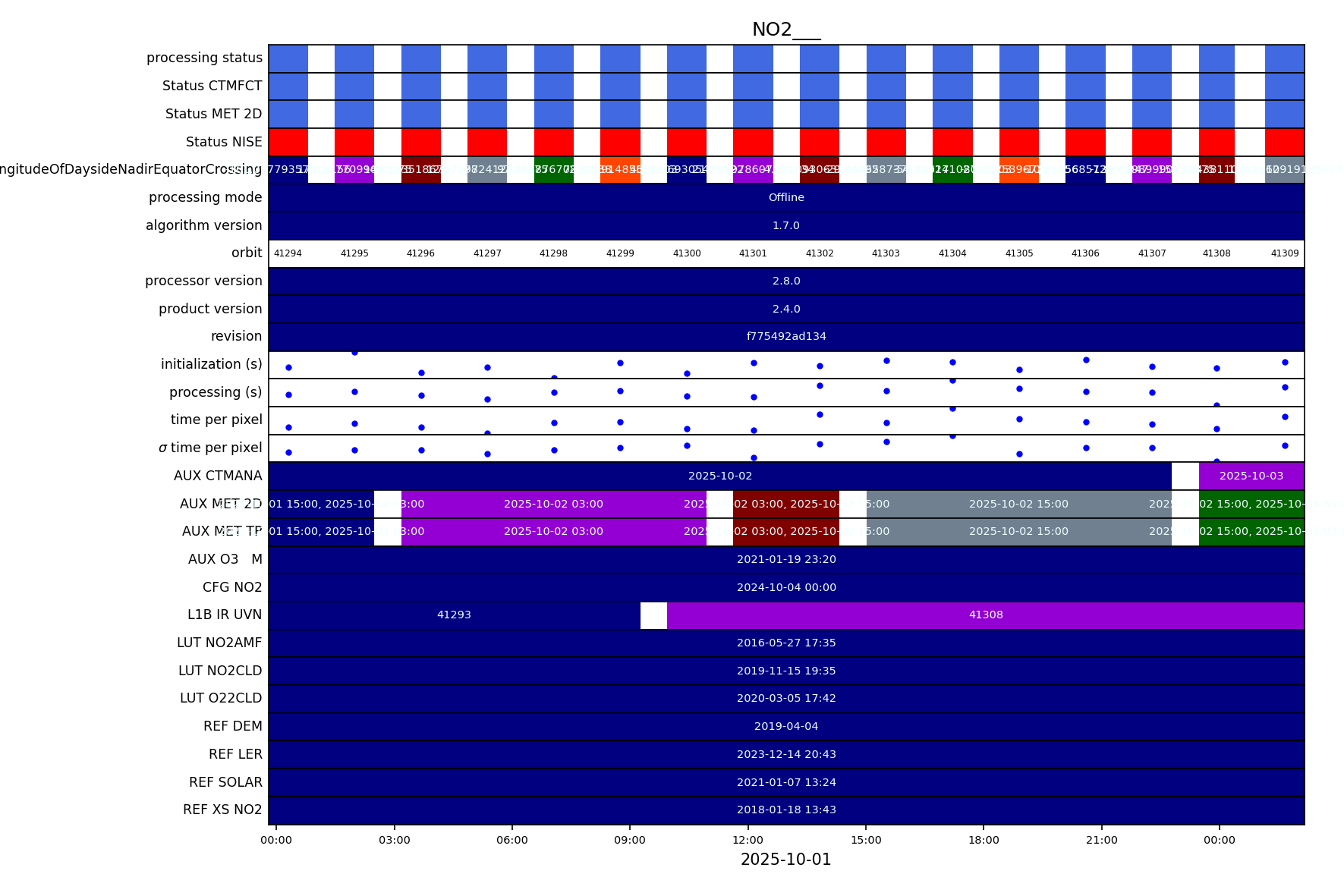Click the REF DEM 2019-04-04 value
Image resolution: width=1344 pixels, height=896 pixels.
coord(785,726)
